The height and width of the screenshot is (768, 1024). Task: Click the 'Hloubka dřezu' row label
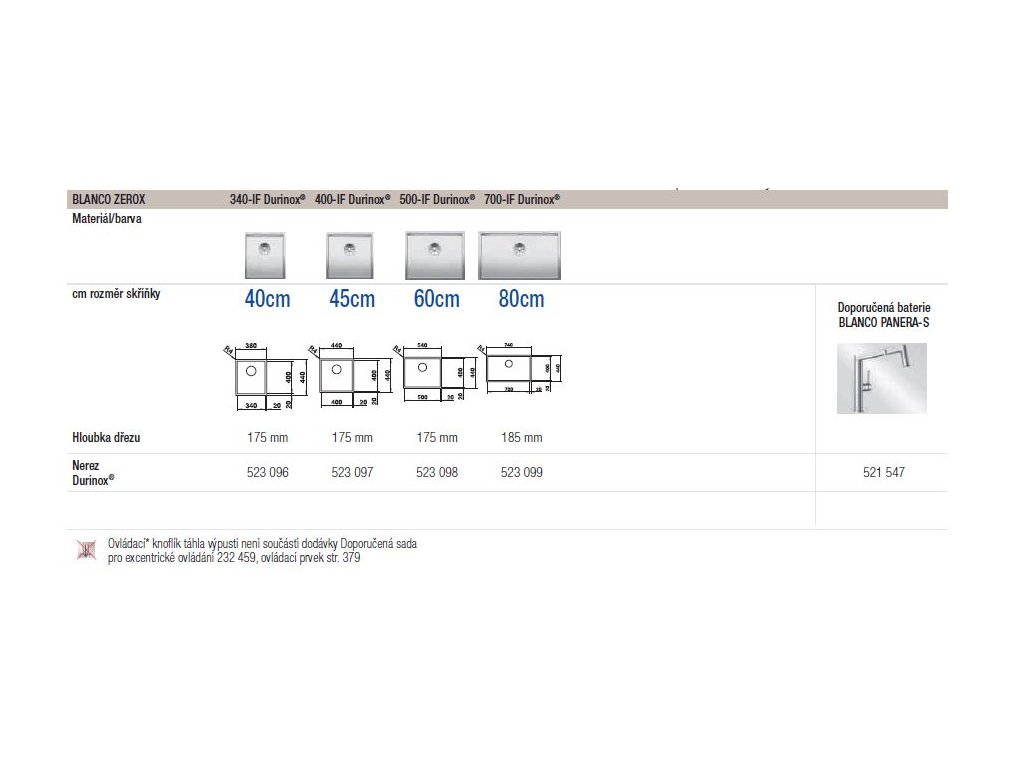pyautogui.click(x=106, y=438)
